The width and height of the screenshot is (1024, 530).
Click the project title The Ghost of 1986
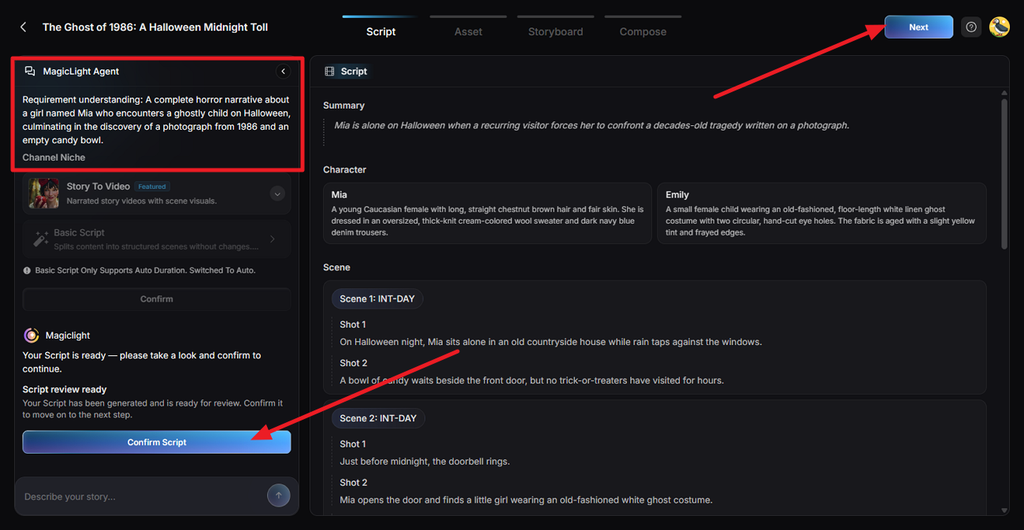[x=155, y=27]
